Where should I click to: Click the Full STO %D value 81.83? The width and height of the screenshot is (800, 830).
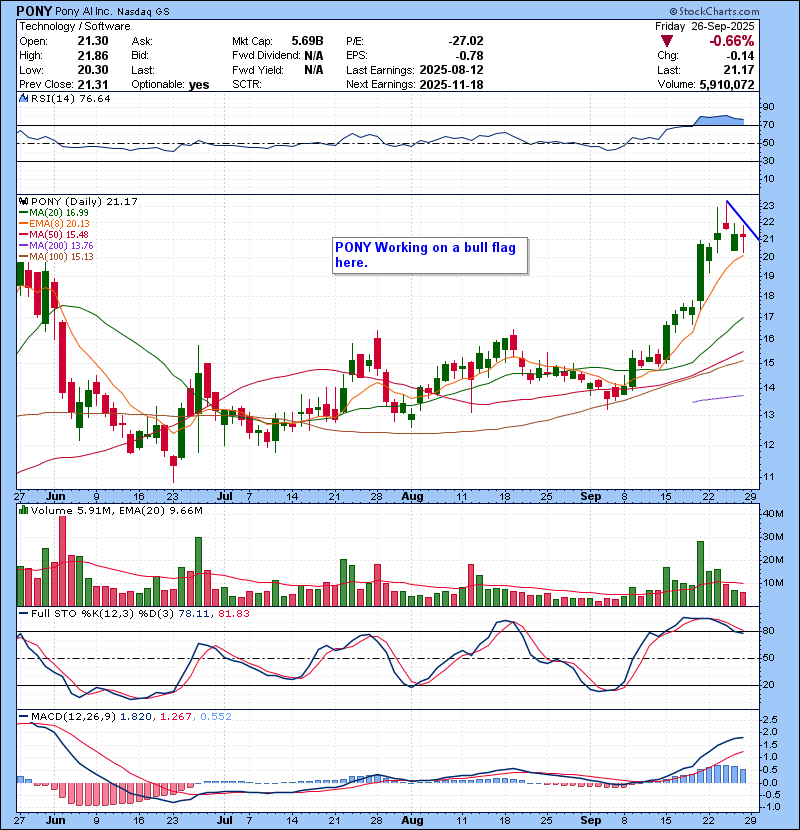tap(233, 614)
